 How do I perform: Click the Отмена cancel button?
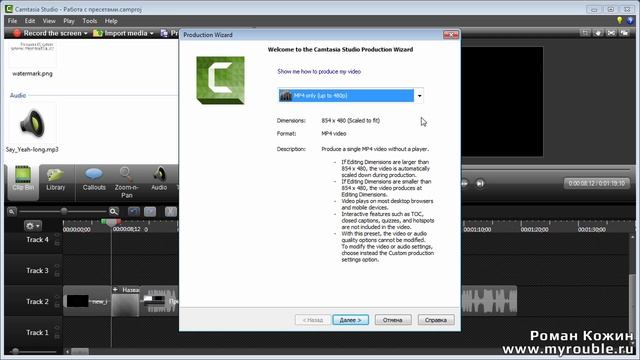pos(393,320)
